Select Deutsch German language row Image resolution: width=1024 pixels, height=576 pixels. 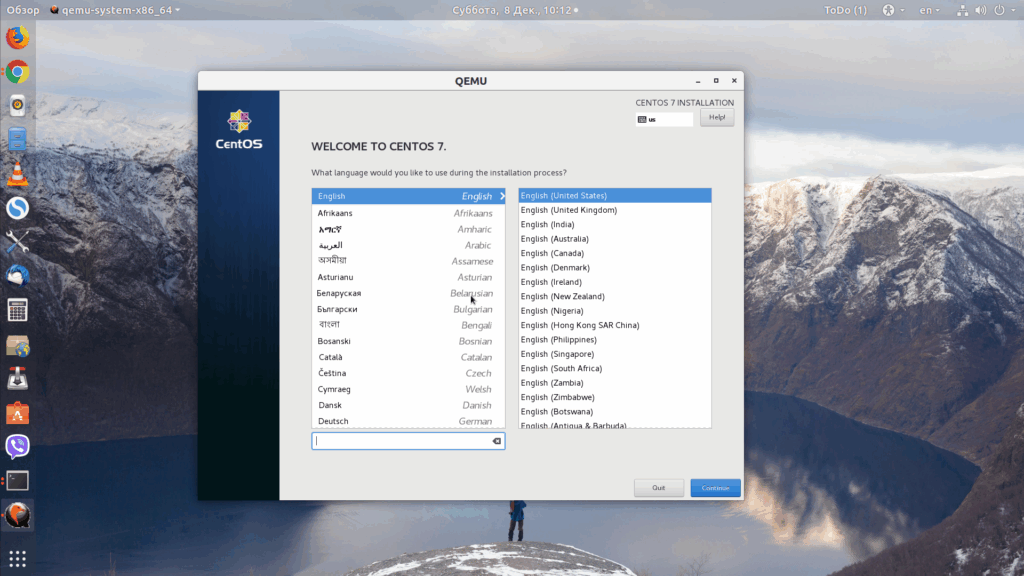point(408,421)
